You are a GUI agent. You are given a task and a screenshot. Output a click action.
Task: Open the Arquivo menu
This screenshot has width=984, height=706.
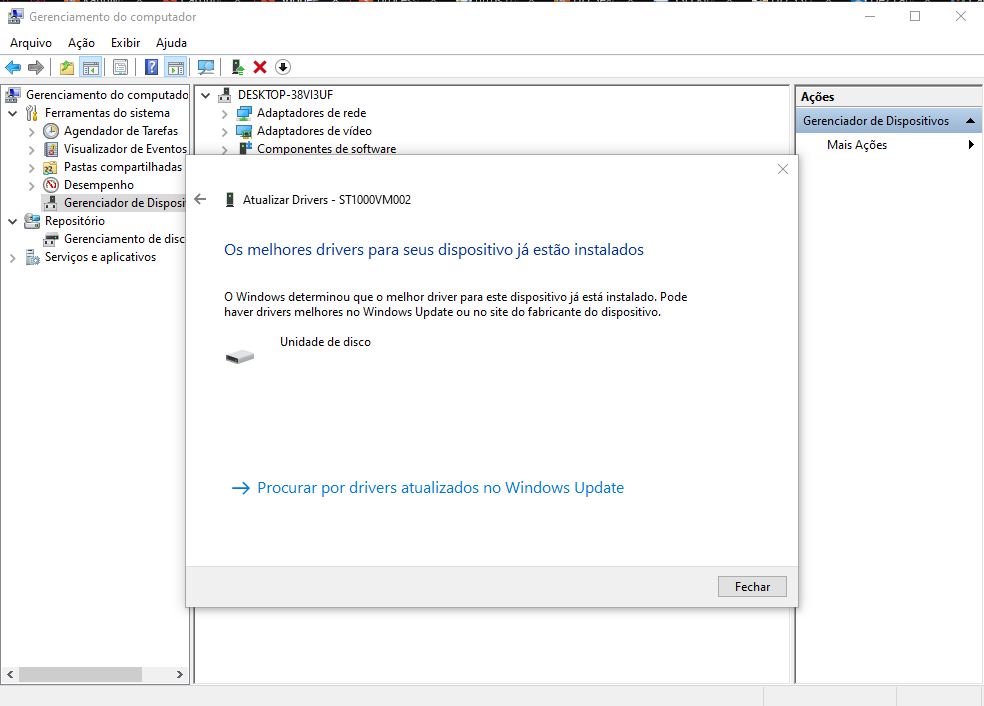pos(31,43)
